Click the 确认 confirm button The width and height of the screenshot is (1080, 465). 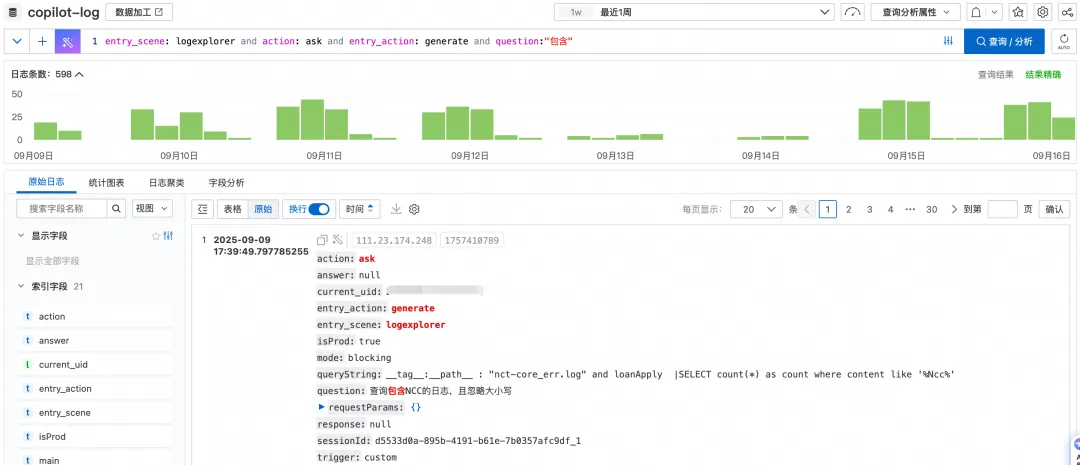(x=1054, y=209)
